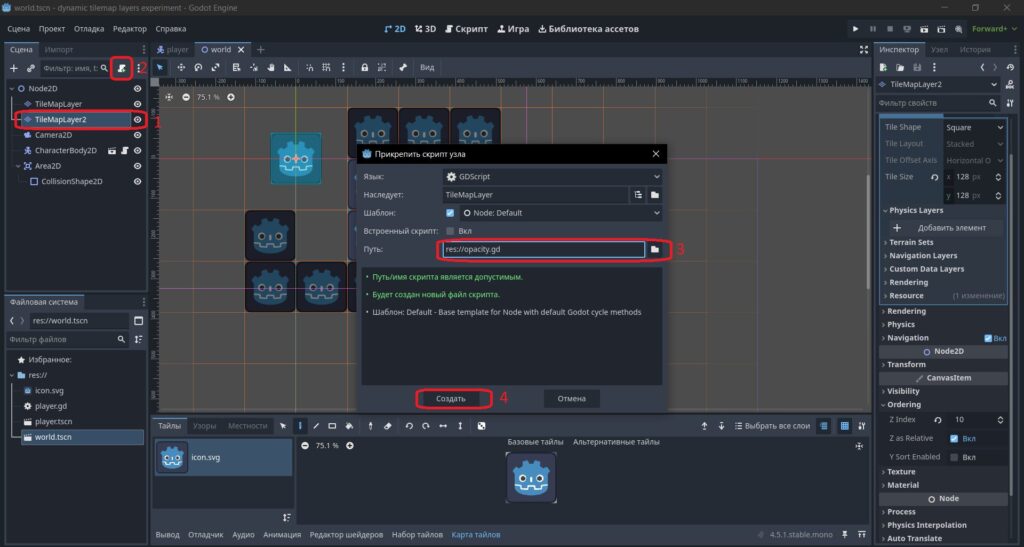Viewport: 1024px width, 547px height.
Task: Expand the Custom Data Layers section
Action: tap(925, 269)
